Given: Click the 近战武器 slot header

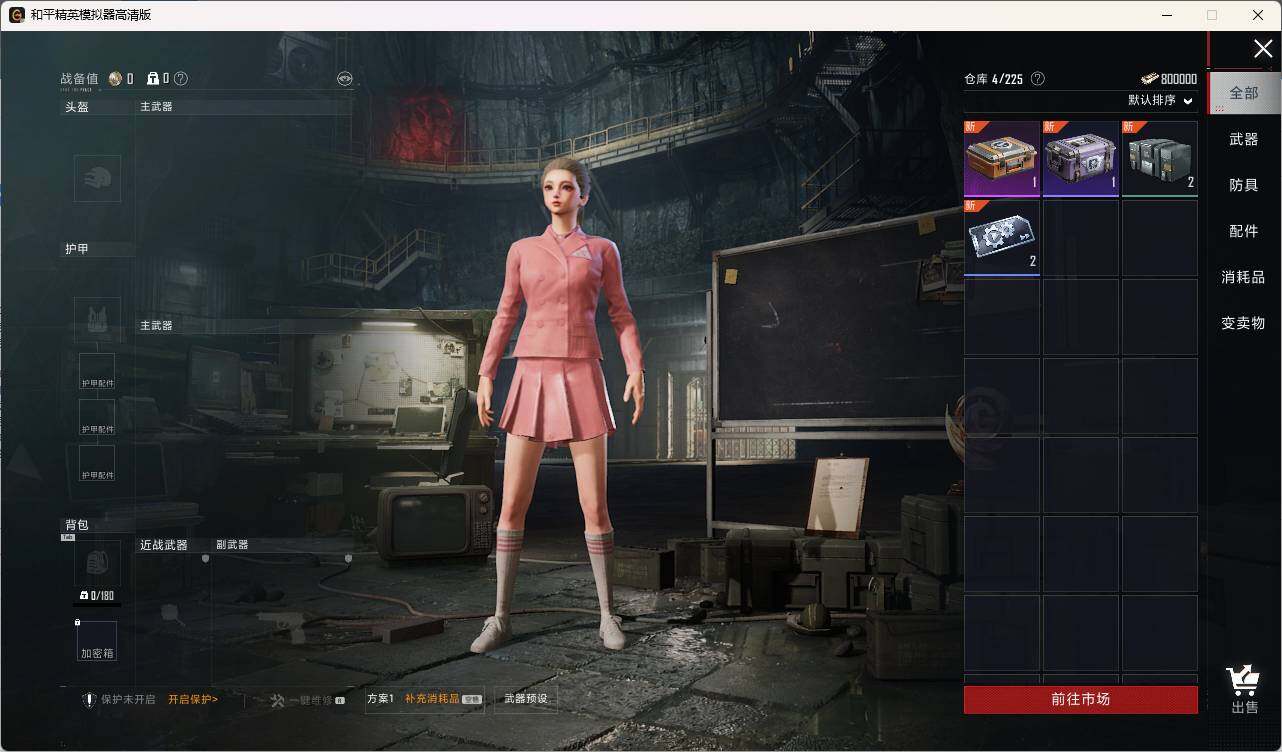Looking at the screenshot, I should click(x=164, y=545).
